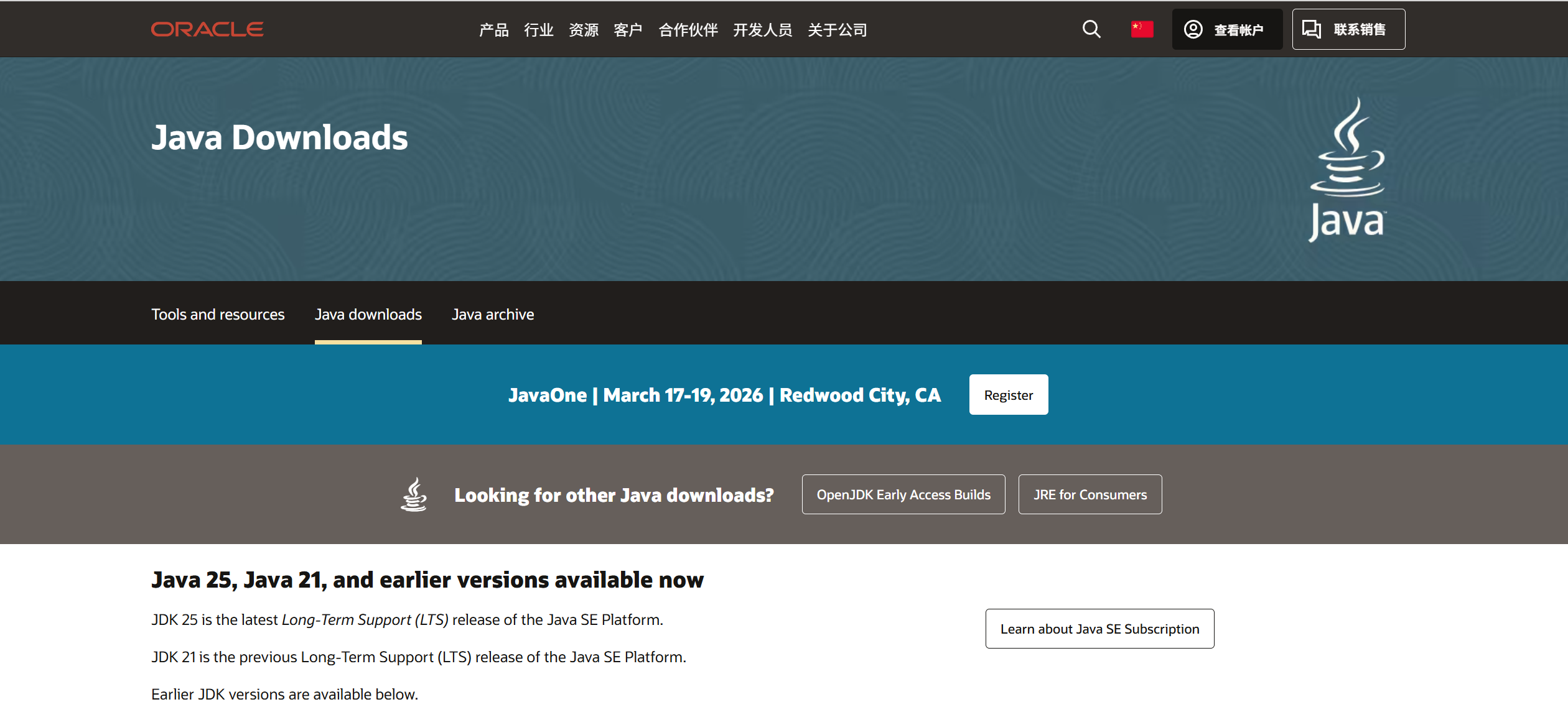Viewport: 1568px width, 707px height.
Task: Click the chat bubble sales icon
Action: pyautogui.click(x=1312, y=29)
